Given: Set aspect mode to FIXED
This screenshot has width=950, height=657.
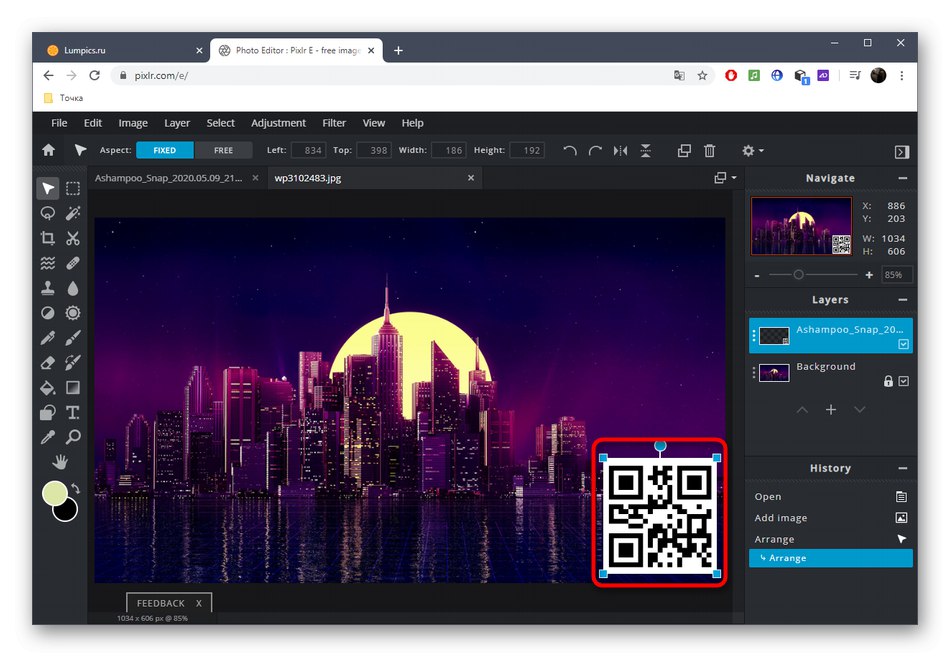Looking at the screenshot, I should 165,150.
